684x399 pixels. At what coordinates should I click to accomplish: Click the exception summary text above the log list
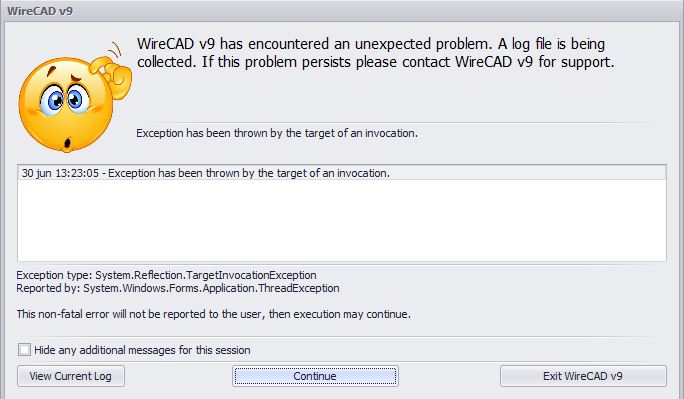coord(277,133)
